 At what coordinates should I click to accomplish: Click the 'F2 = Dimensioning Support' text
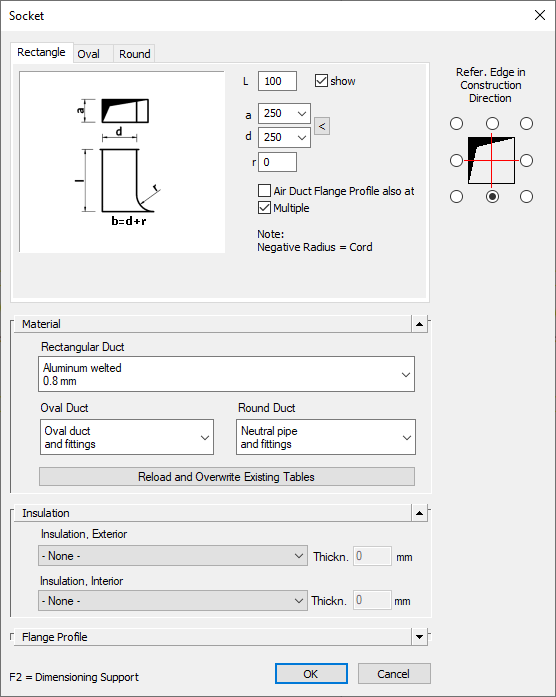click(x=74, y=677)
